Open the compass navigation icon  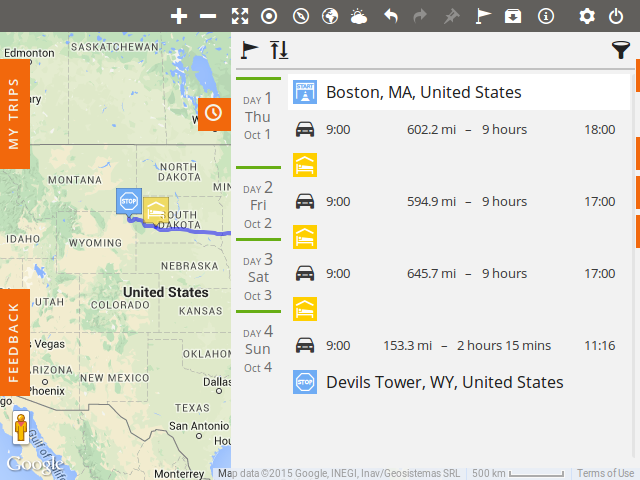coord(301,16)
